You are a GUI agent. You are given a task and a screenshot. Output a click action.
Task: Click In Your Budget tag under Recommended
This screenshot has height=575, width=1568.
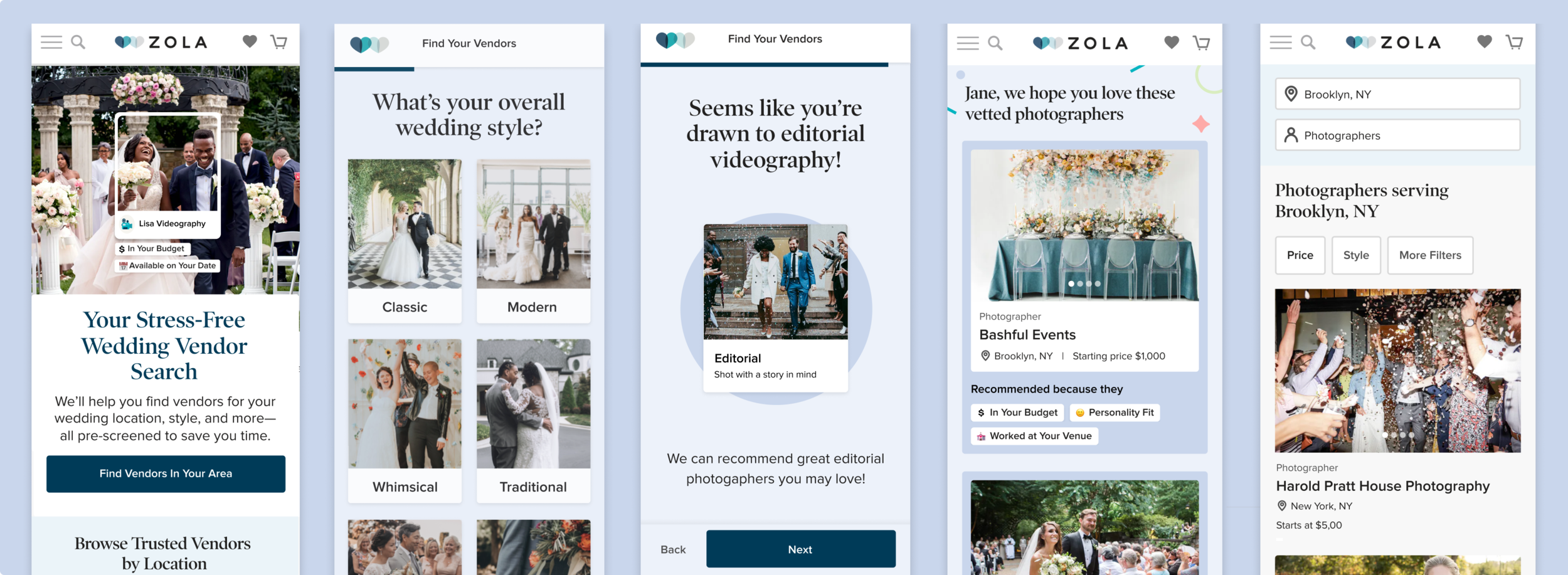pos(1017,413)
